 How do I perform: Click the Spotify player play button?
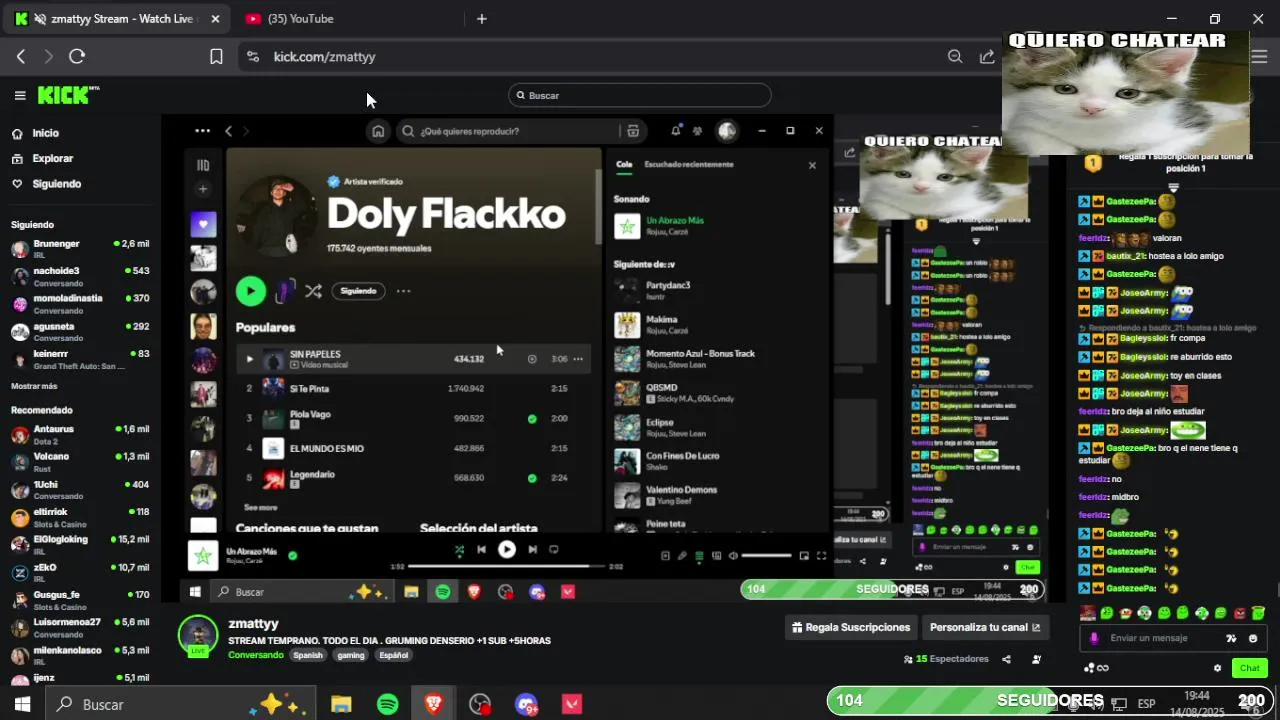pos(507,549)
